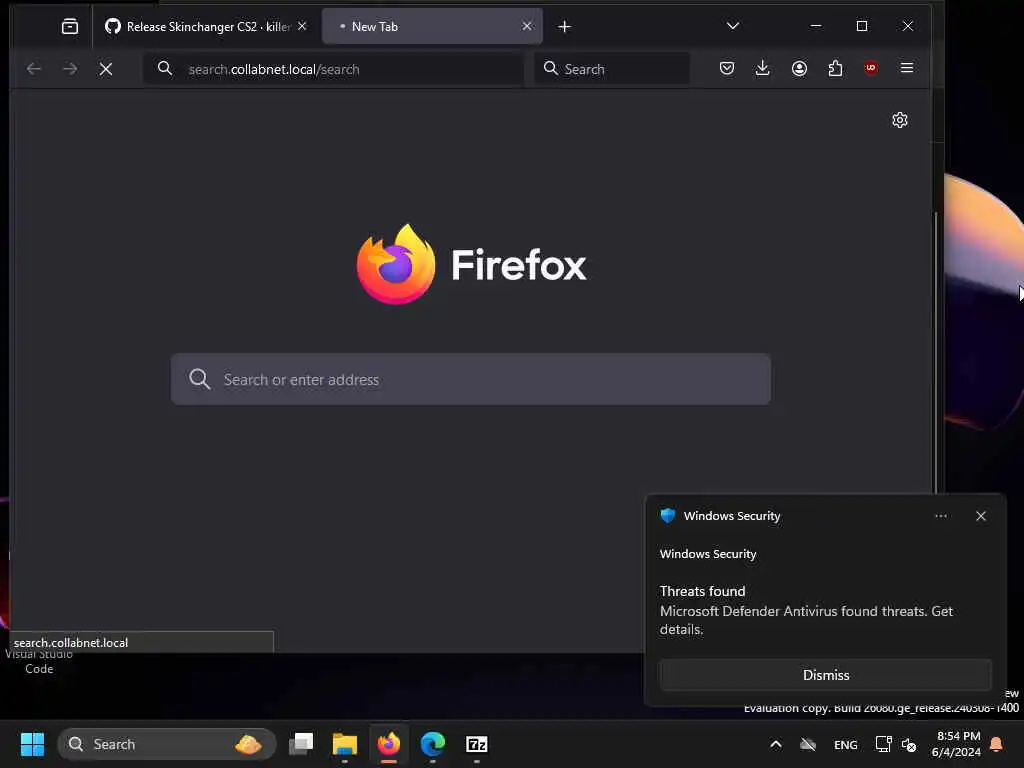Open Task View on the taskbar
1024x768 pixels.
coord(301,744)
